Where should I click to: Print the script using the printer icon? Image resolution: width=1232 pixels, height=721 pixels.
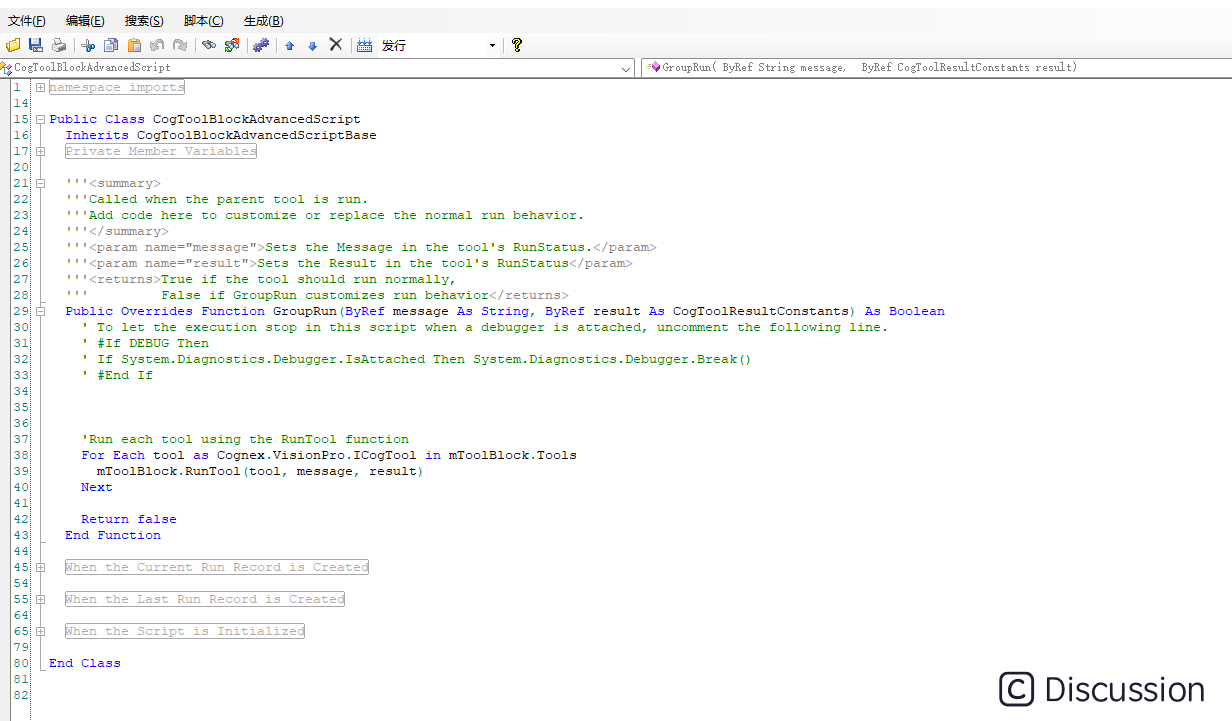(59, 45)
